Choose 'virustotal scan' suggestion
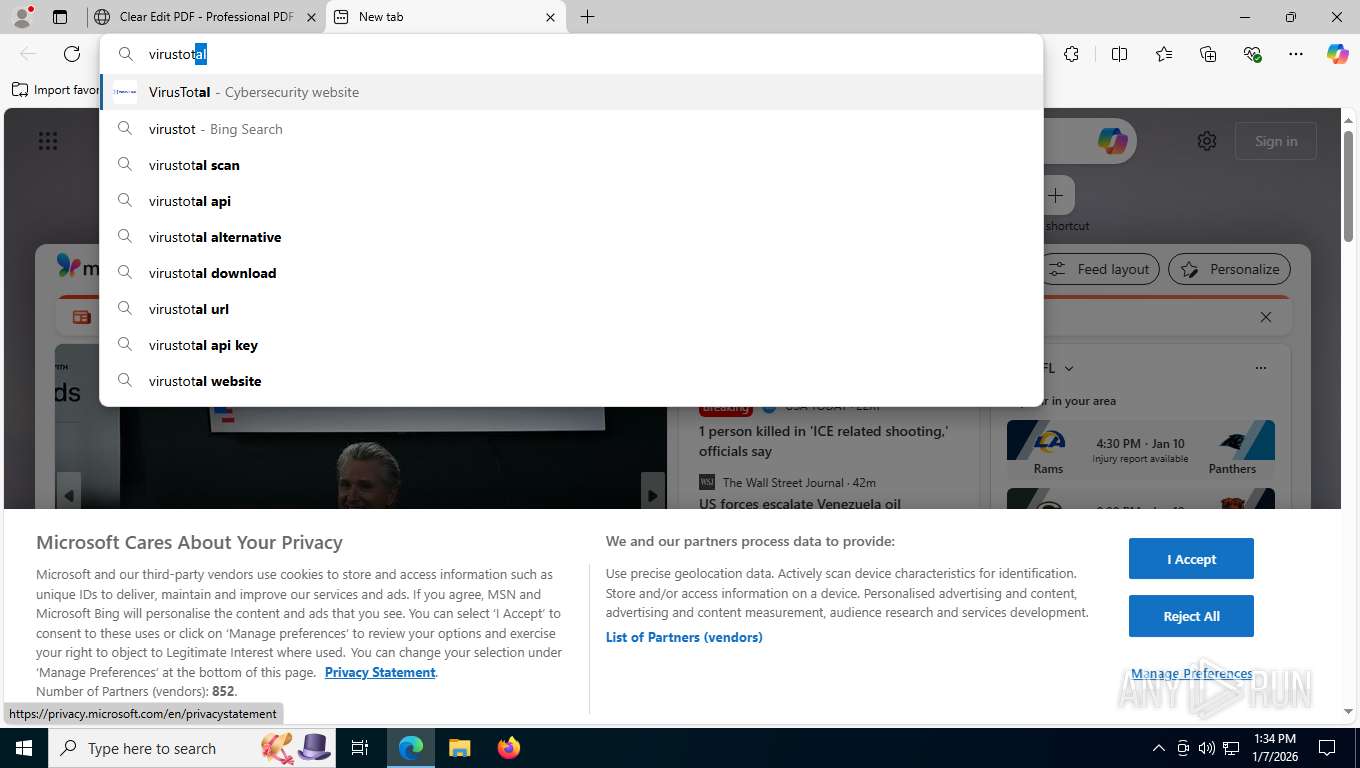Image resolution: width=1360 pixels, height=768 pixels. click(571, 165)
